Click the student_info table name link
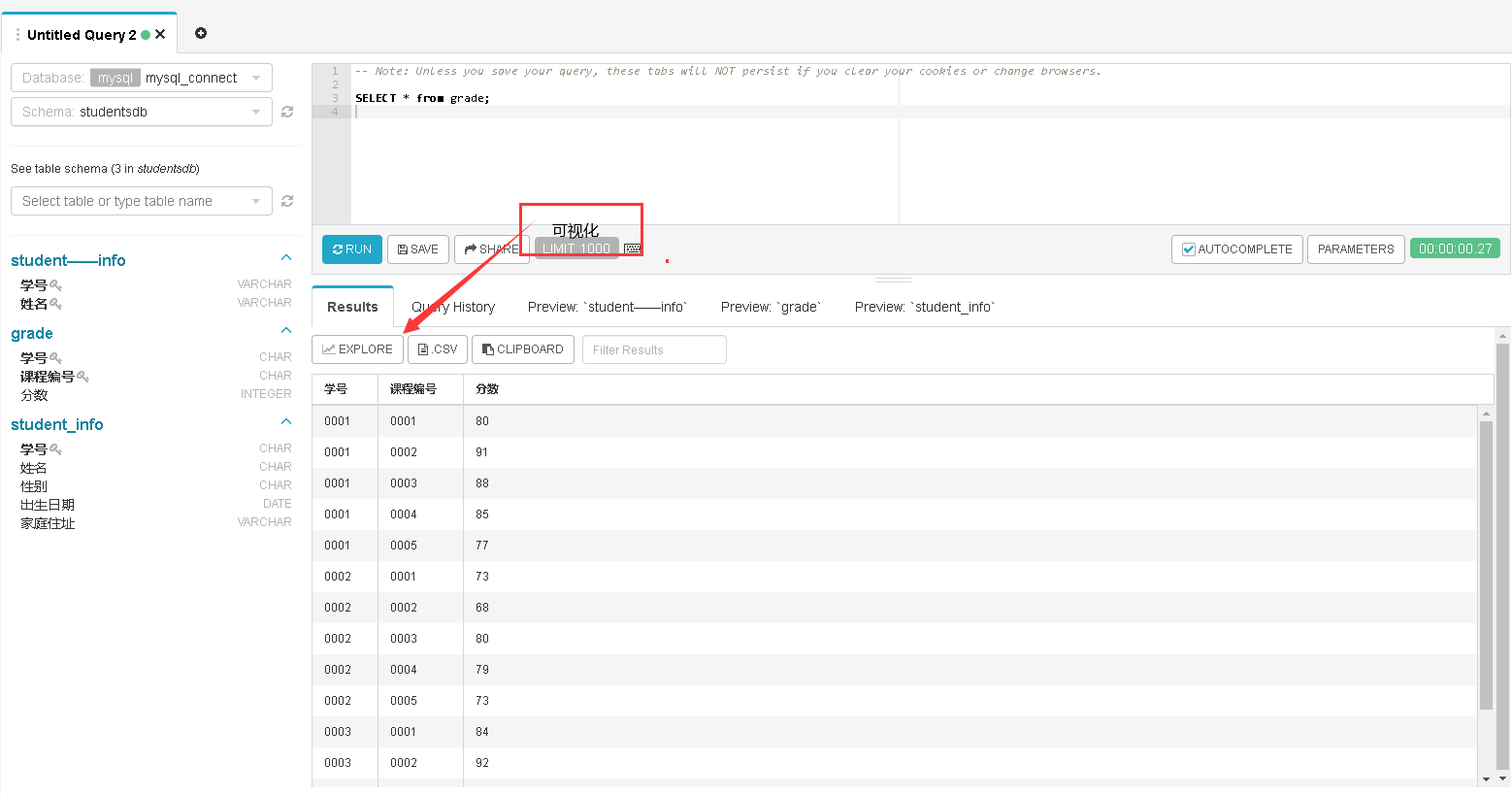The image size is (1512, 796). (x=57, y=424)
